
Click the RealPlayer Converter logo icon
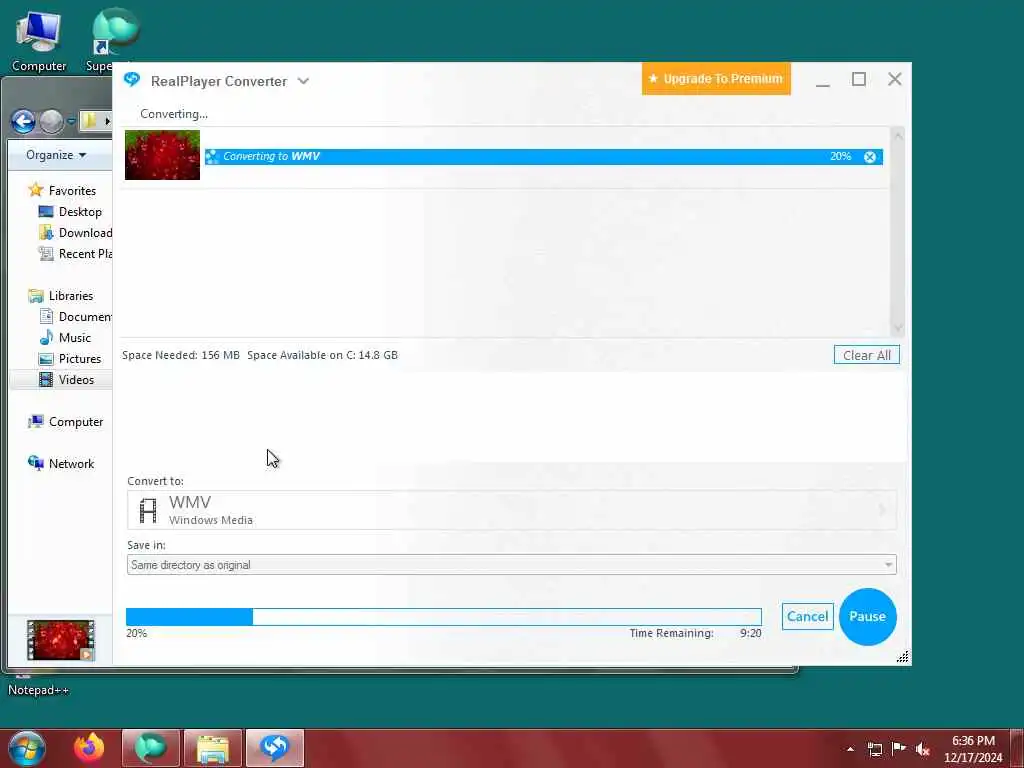[132, 80]
